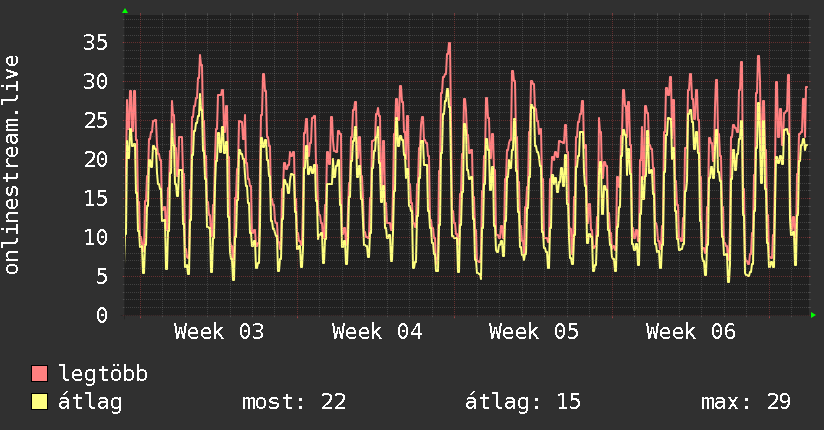Click the red legtöbb legend swatch

40,374
